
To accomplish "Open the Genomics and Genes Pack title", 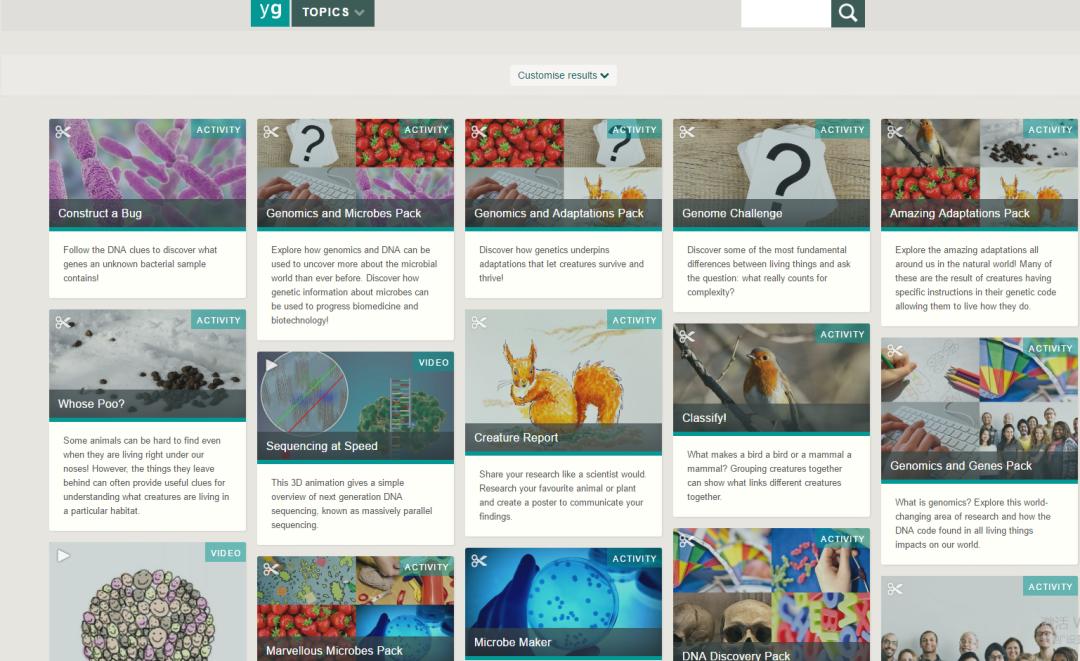I will [x=961, y=466].
